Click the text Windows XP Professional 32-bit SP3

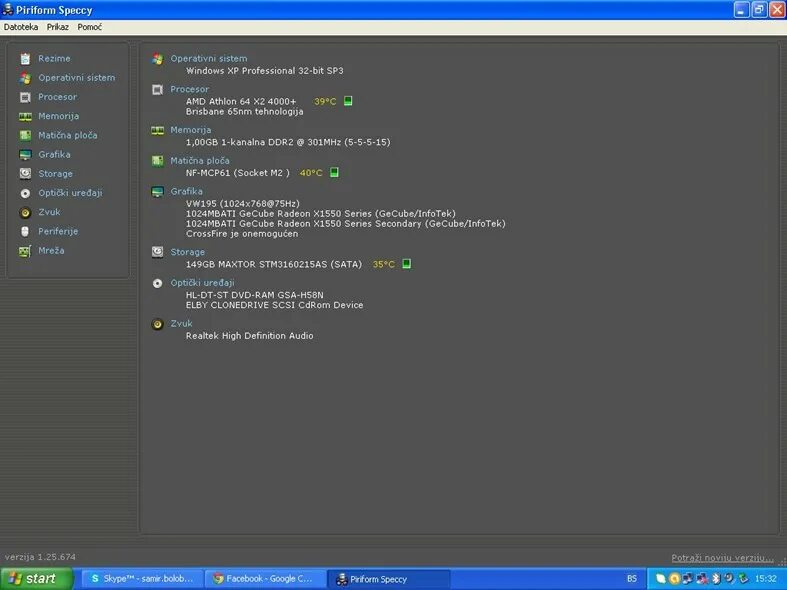click(x=265, y=71)
